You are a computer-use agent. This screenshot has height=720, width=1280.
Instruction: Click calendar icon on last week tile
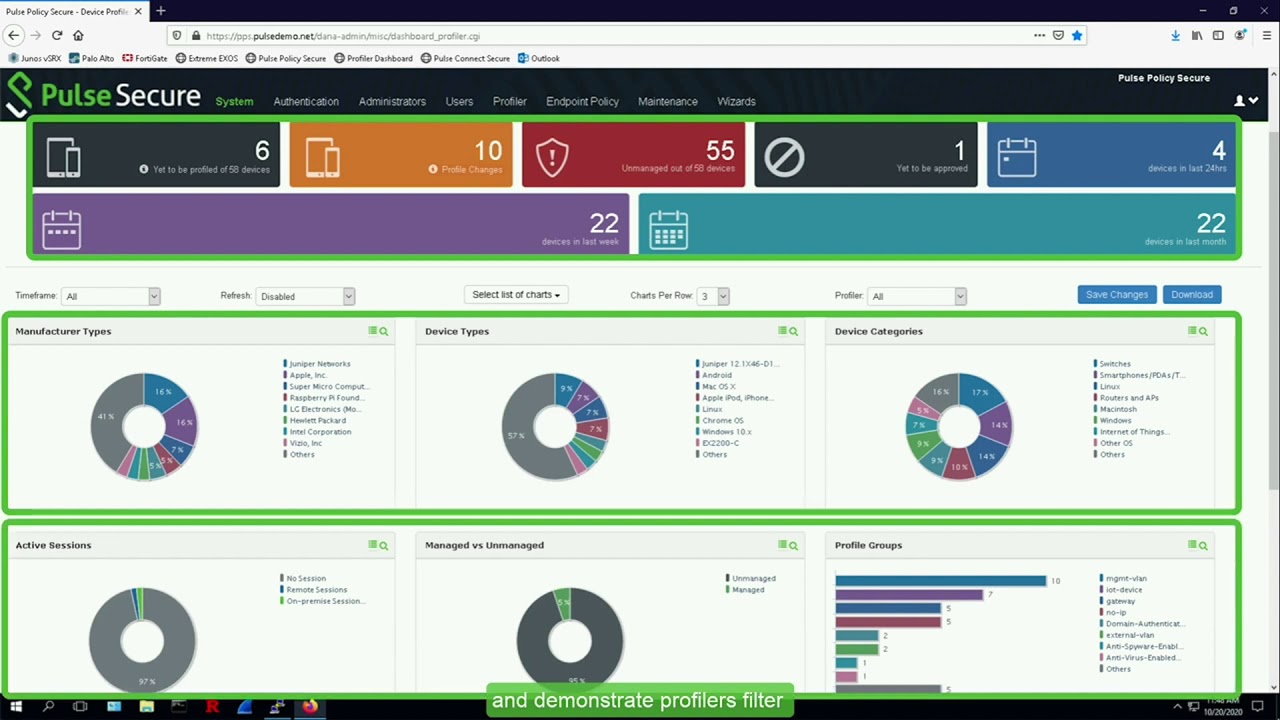click(61, 229)
